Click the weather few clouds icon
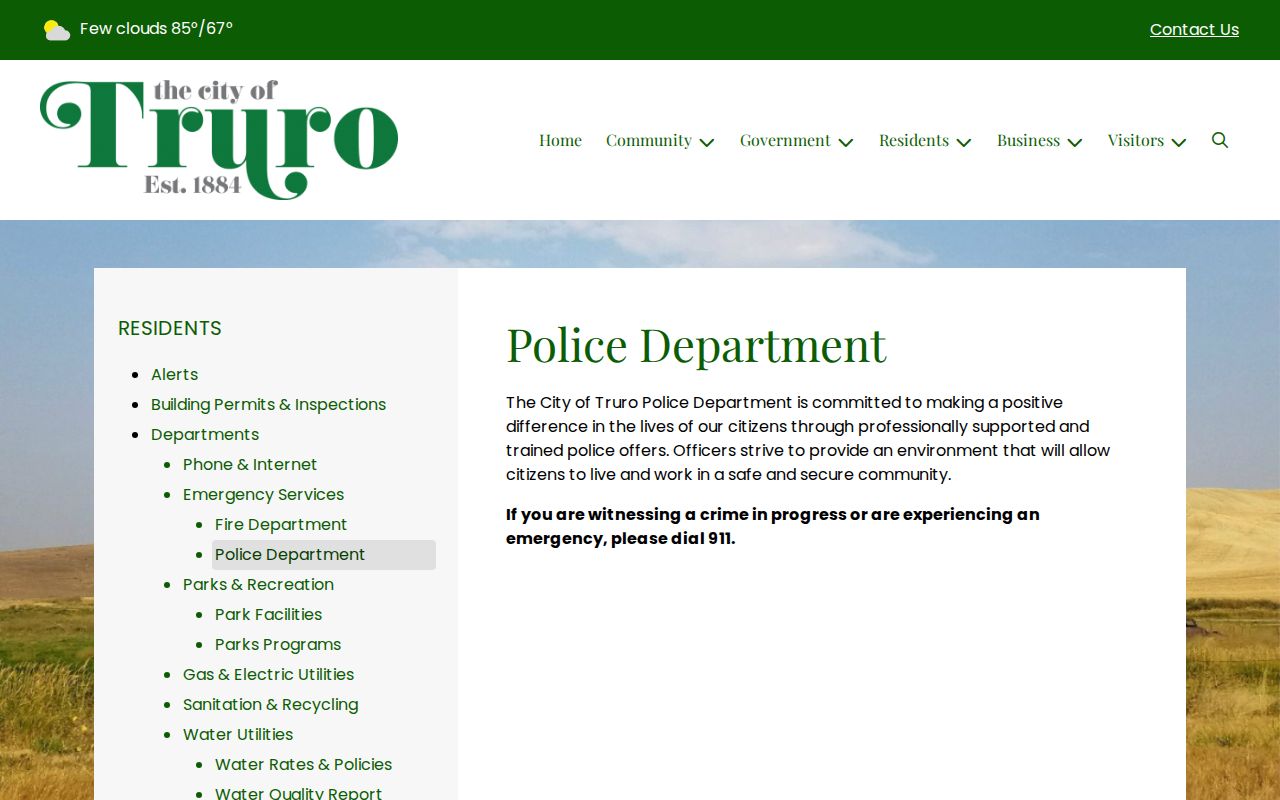This screenshot has width=1280, height=800. 57,30
